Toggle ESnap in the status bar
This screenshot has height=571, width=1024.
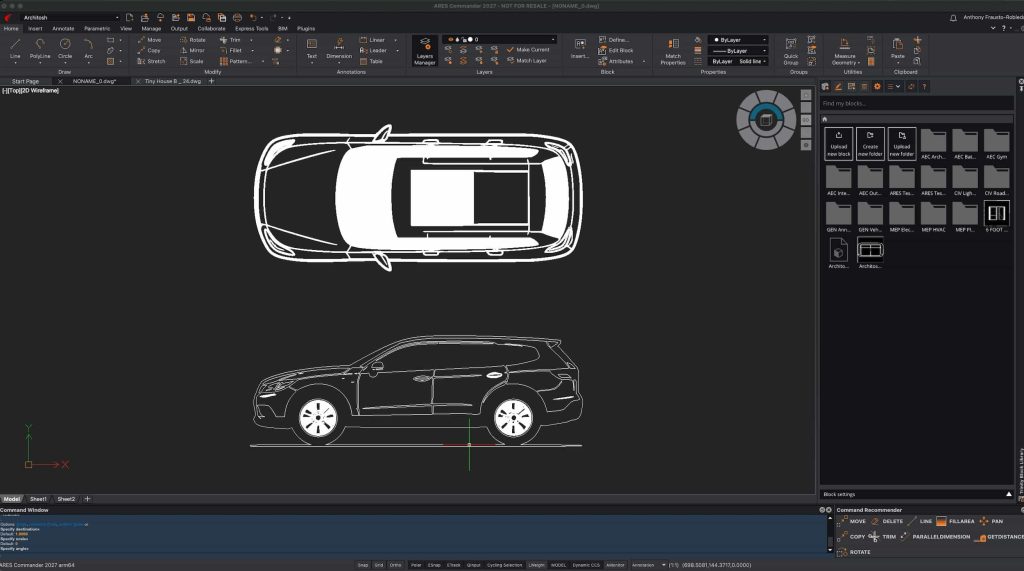click(x=434, y=565)
